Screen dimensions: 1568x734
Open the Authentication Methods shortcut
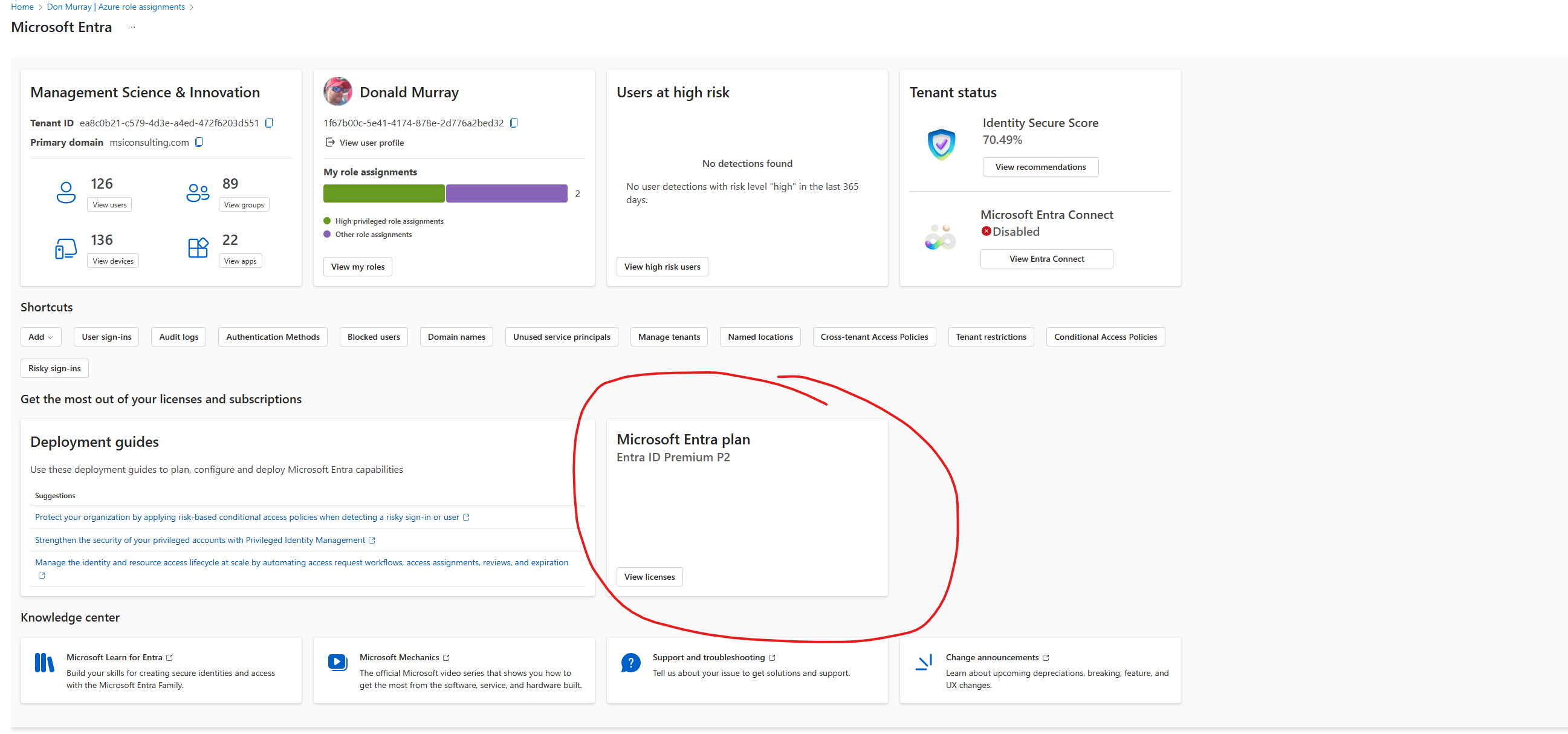pyautogui.click(x=273, y=337)
